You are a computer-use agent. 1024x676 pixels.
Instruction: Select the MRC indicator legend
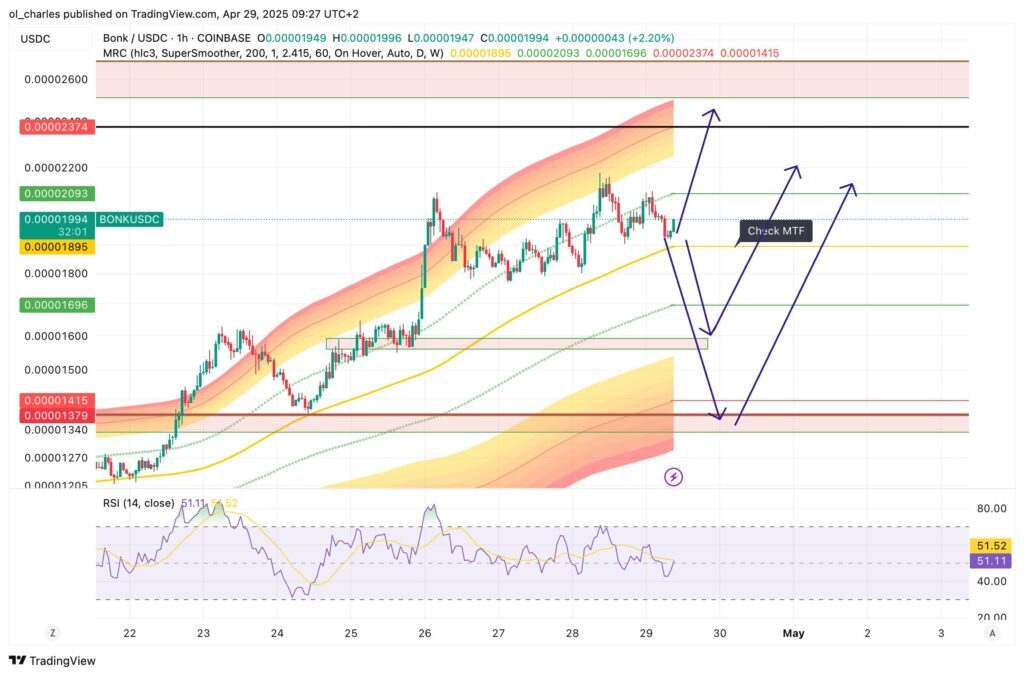(270, 52)
